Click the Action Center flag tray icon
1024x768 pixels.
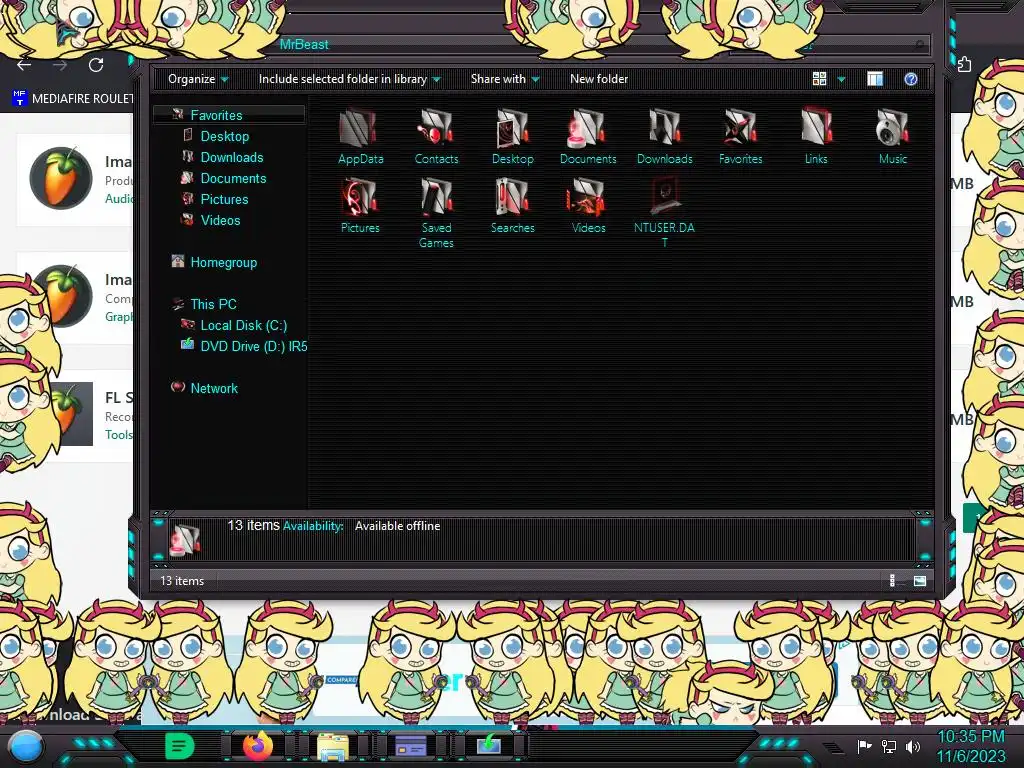click(865, 746)
